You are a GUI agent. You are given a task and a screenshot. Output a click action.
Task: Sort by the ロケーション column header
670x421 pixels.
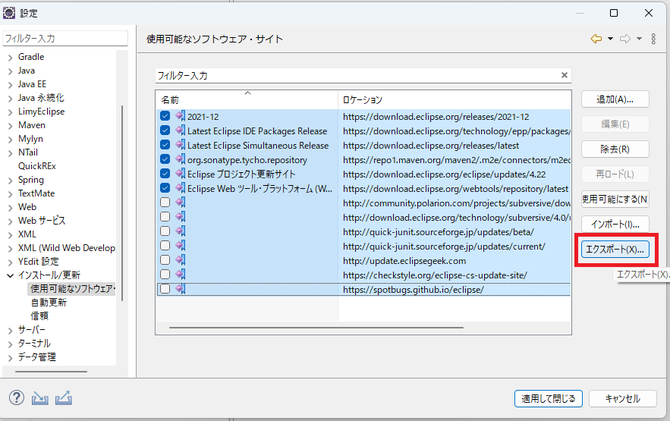pos(455,100)
